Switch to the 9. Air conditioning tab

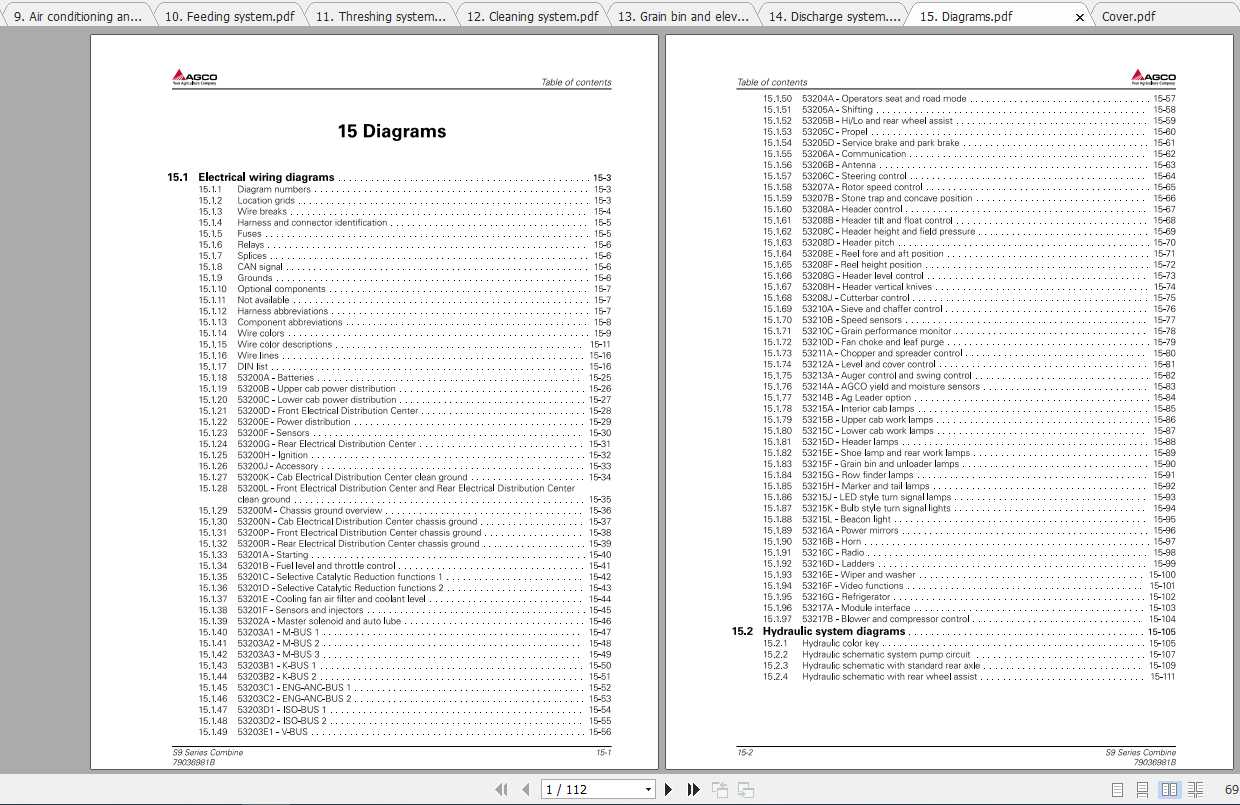(x=78, y=16)
